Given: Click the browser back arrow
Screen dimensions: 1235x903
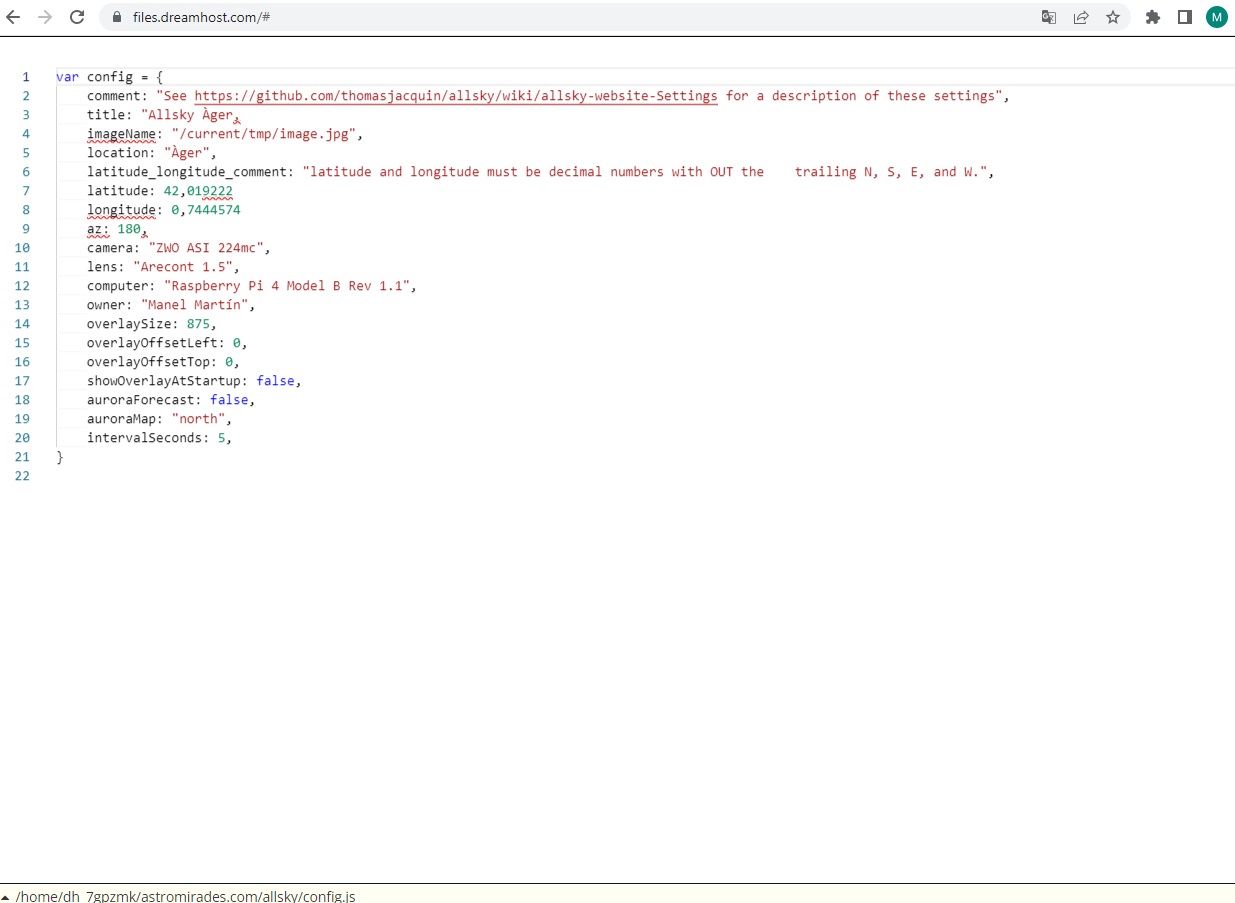Looking at the screenshot, I should click(13, 17).
